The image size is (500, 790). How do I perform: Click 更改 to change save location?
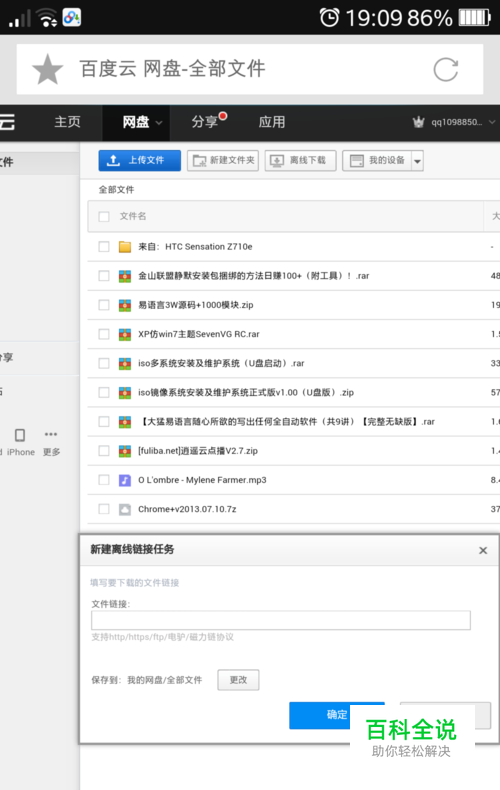coord(238,680)
